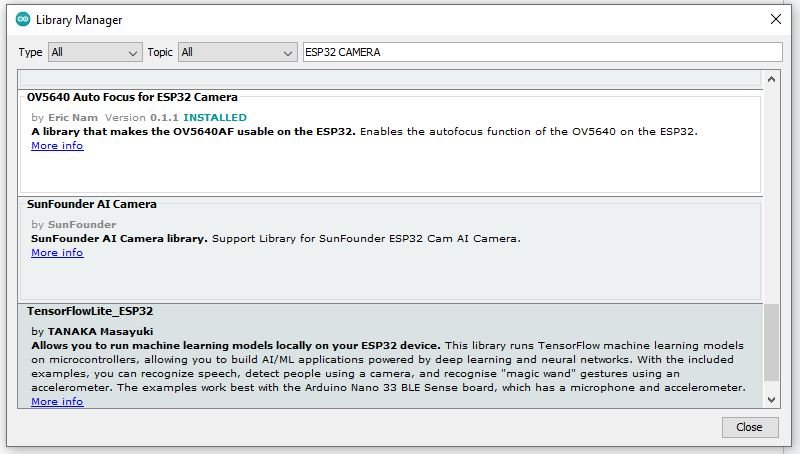Close the Library Manager window with X
This screenshot has height=454, width=800.
click(x=775, y=19)
